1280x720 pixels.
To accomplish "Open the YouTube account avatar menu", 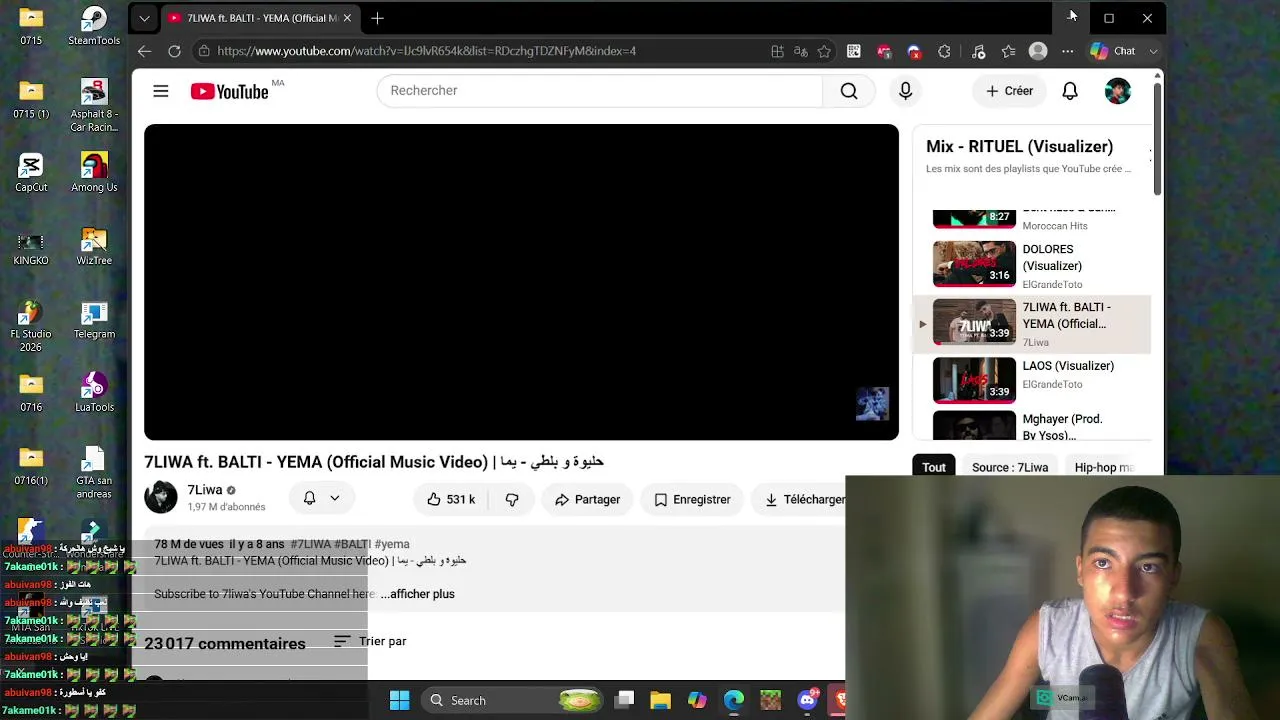I will (1118, 91).
